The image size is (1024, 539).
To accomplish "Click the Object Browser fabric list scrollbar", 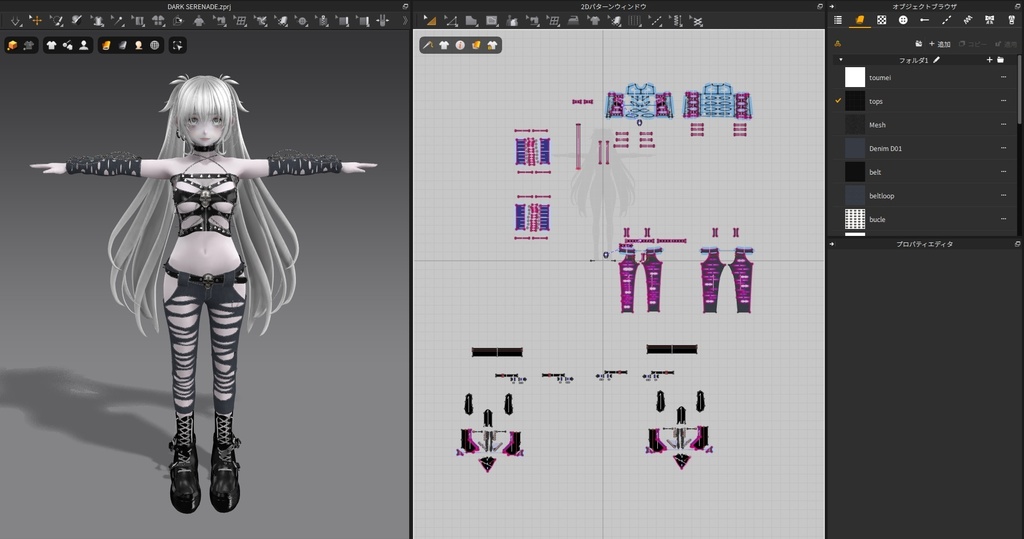I will pyautogui.click(x=1019, y=88).
